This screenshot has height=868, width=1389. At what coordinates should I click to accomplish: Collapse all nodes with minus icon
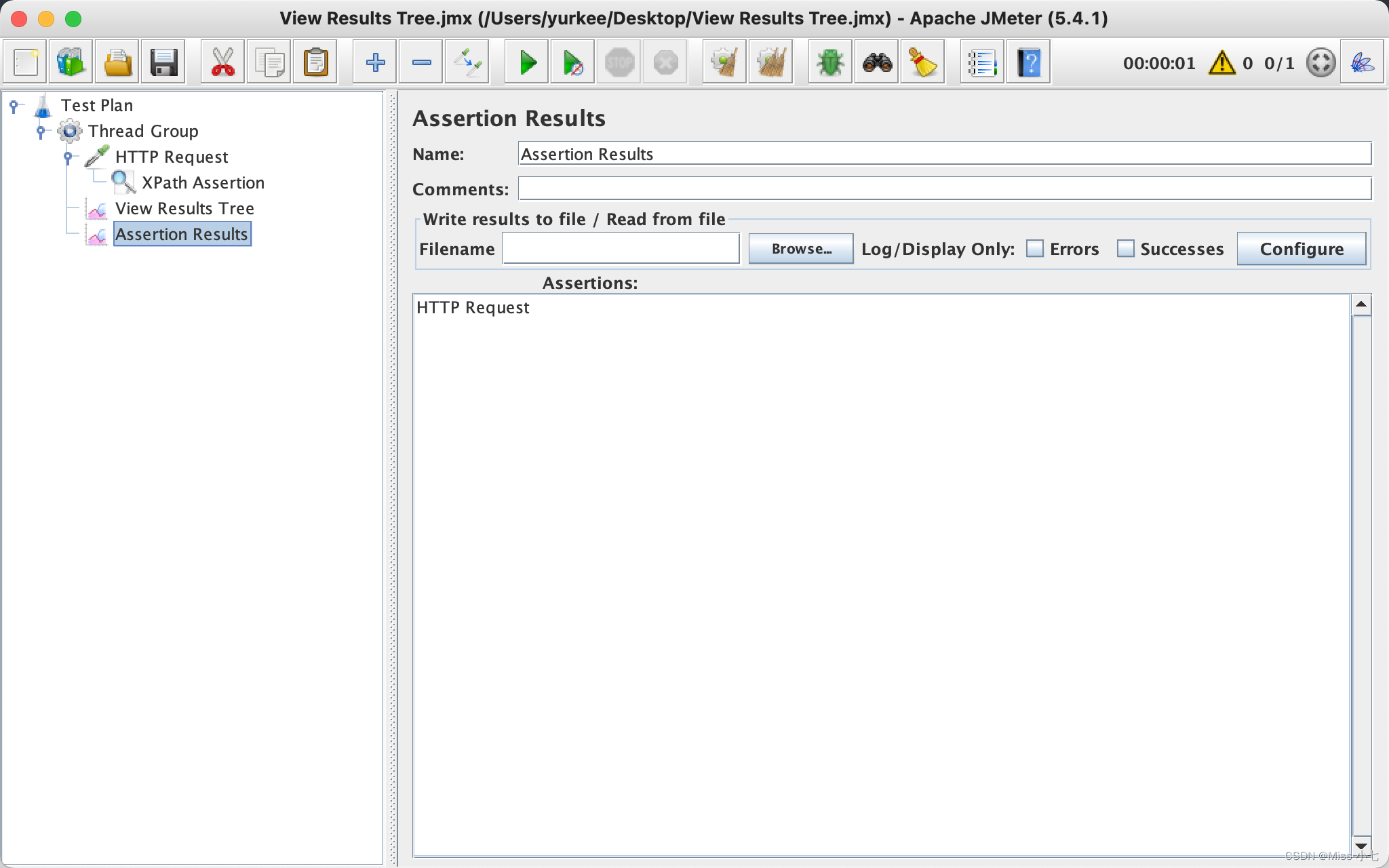click(x=421, y=62)
